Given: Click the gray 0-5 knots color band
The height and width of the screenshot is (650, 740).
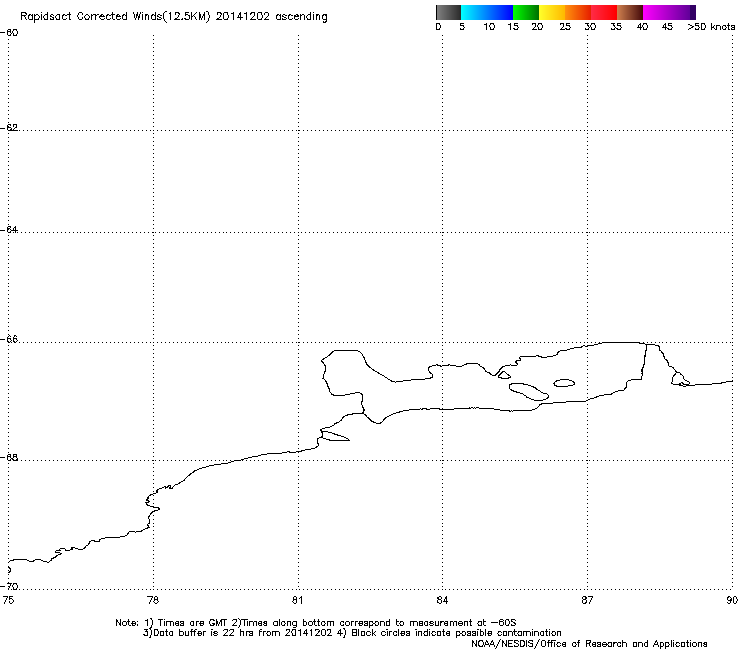Looking at the screenshot, I should [448, 12].
